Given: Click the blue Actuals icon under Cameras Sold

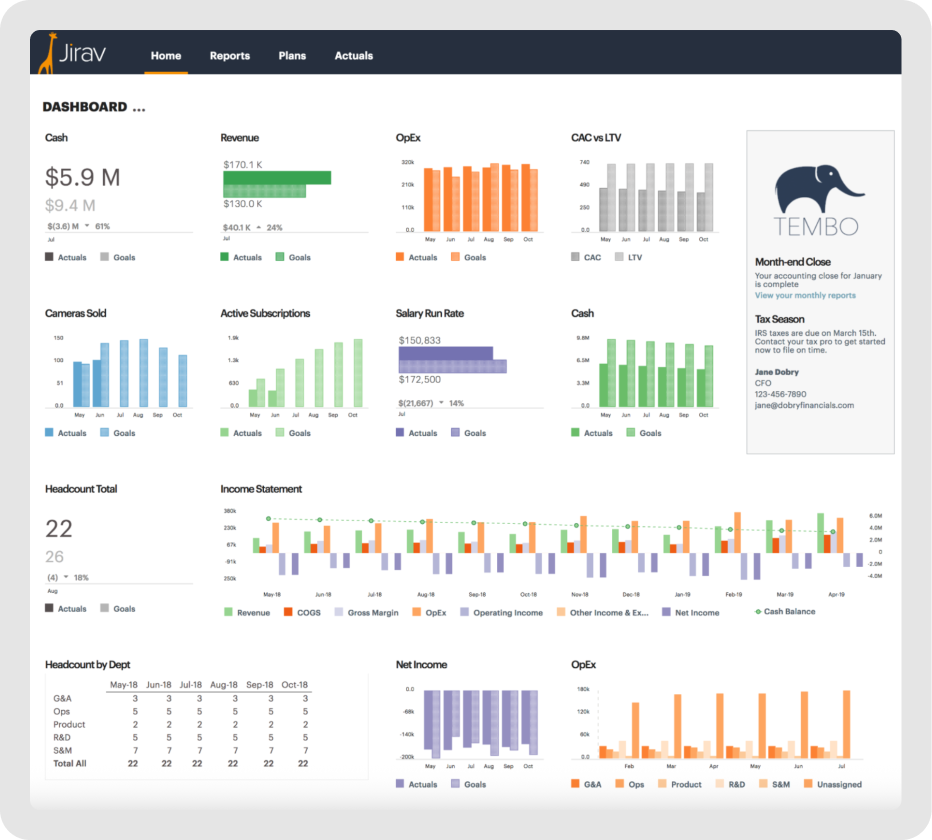Looking at the screenshot, I should click(49, 432).
